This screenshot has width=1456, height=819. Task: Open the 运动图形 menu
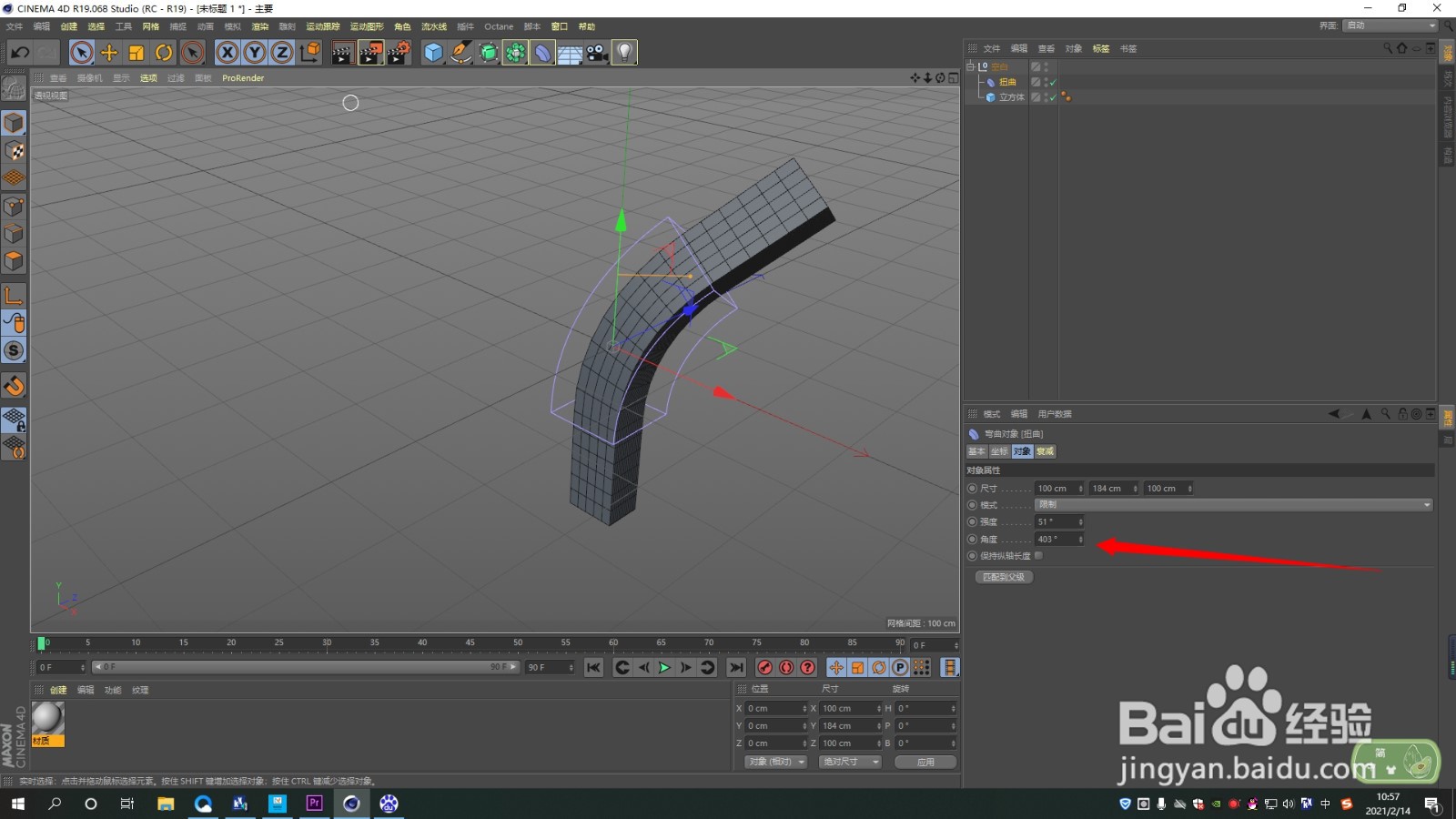367,26
